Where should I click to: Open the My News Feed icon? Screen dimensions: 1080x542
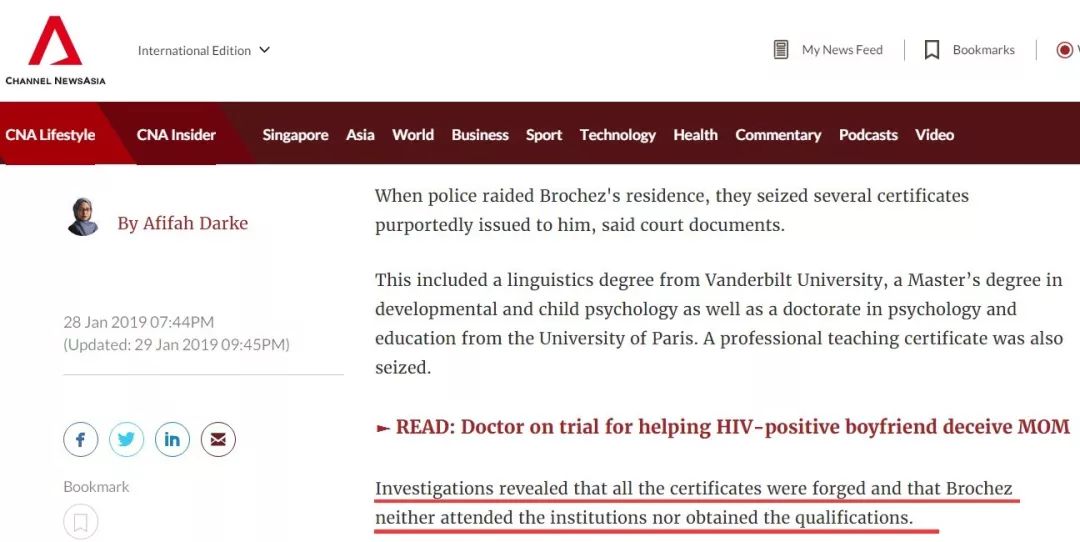[x=781, y=50]
